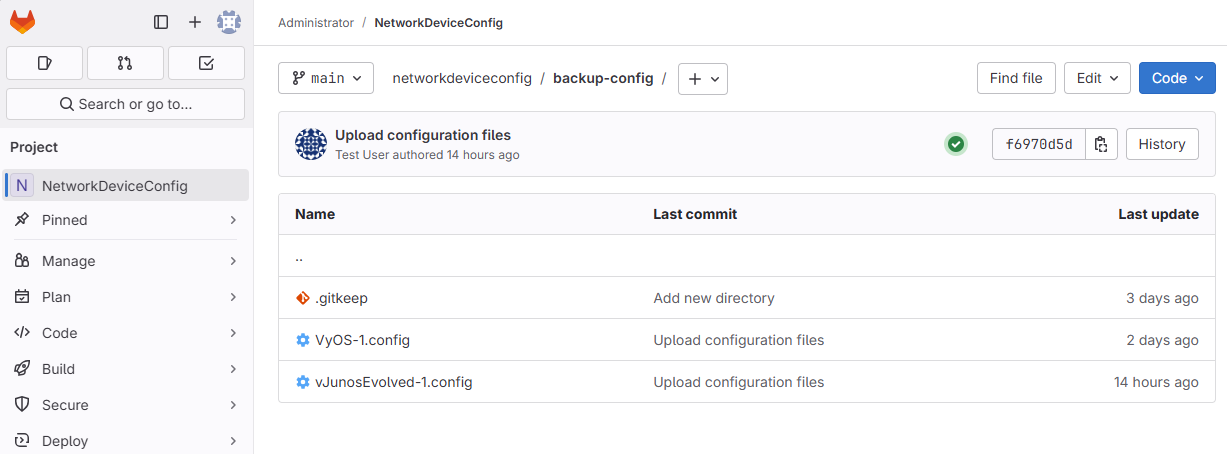This screenshot has height=454, width=1227.
Task: Toggle the sidebar collapse icon
Action: [161, 22]
